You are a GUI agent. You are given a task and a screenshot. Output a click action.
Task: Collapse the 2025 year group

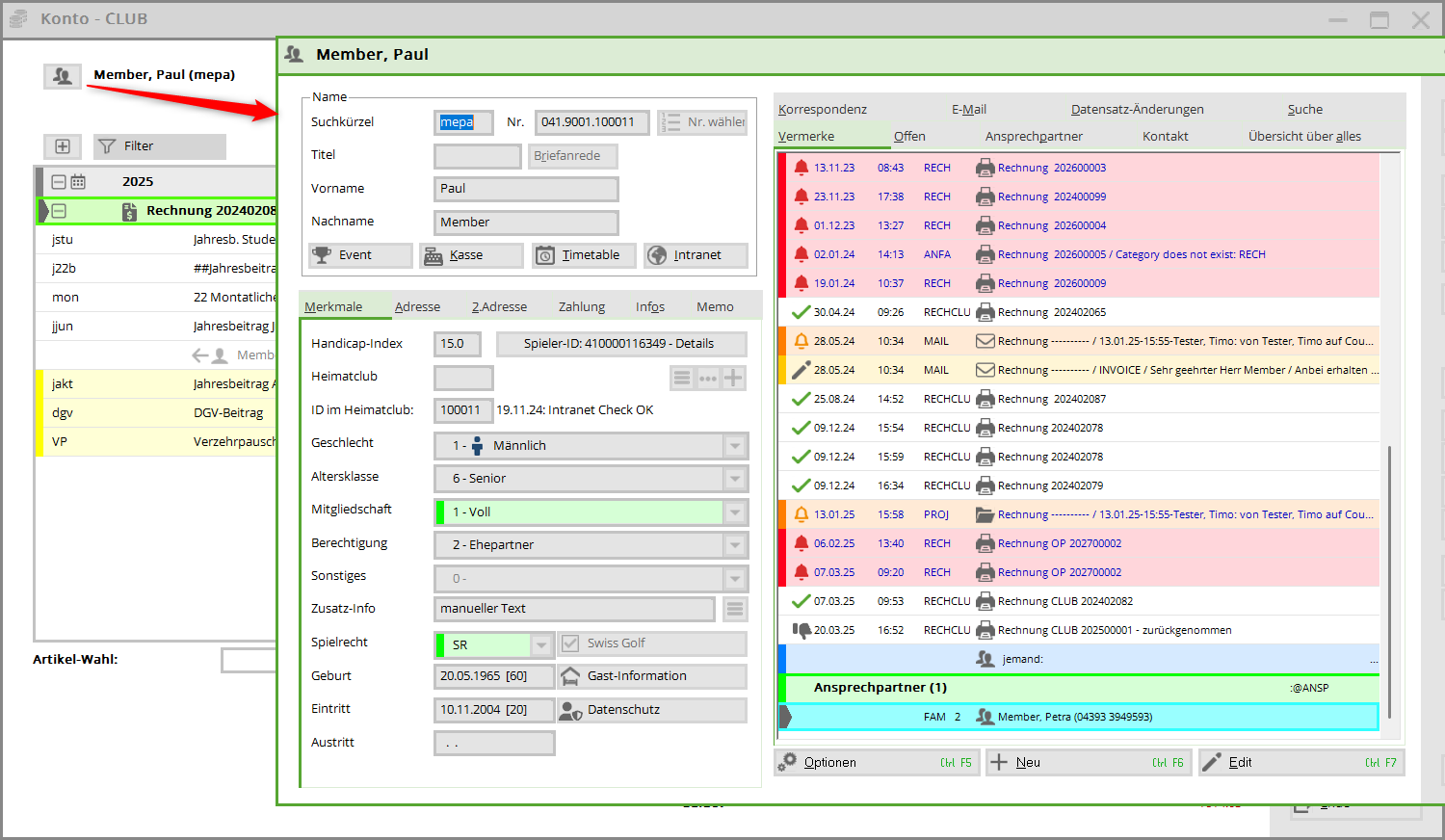[59, 182]
